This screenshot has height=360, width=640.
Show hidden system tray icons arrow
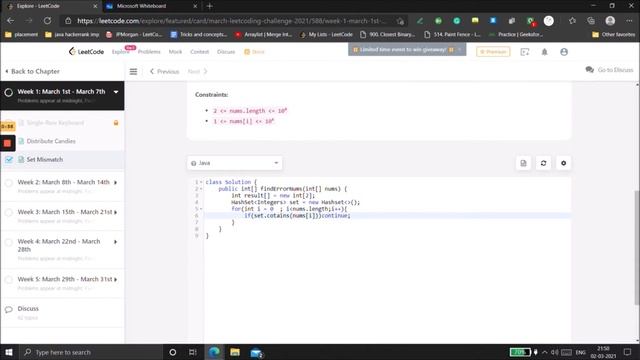[544, 352]
